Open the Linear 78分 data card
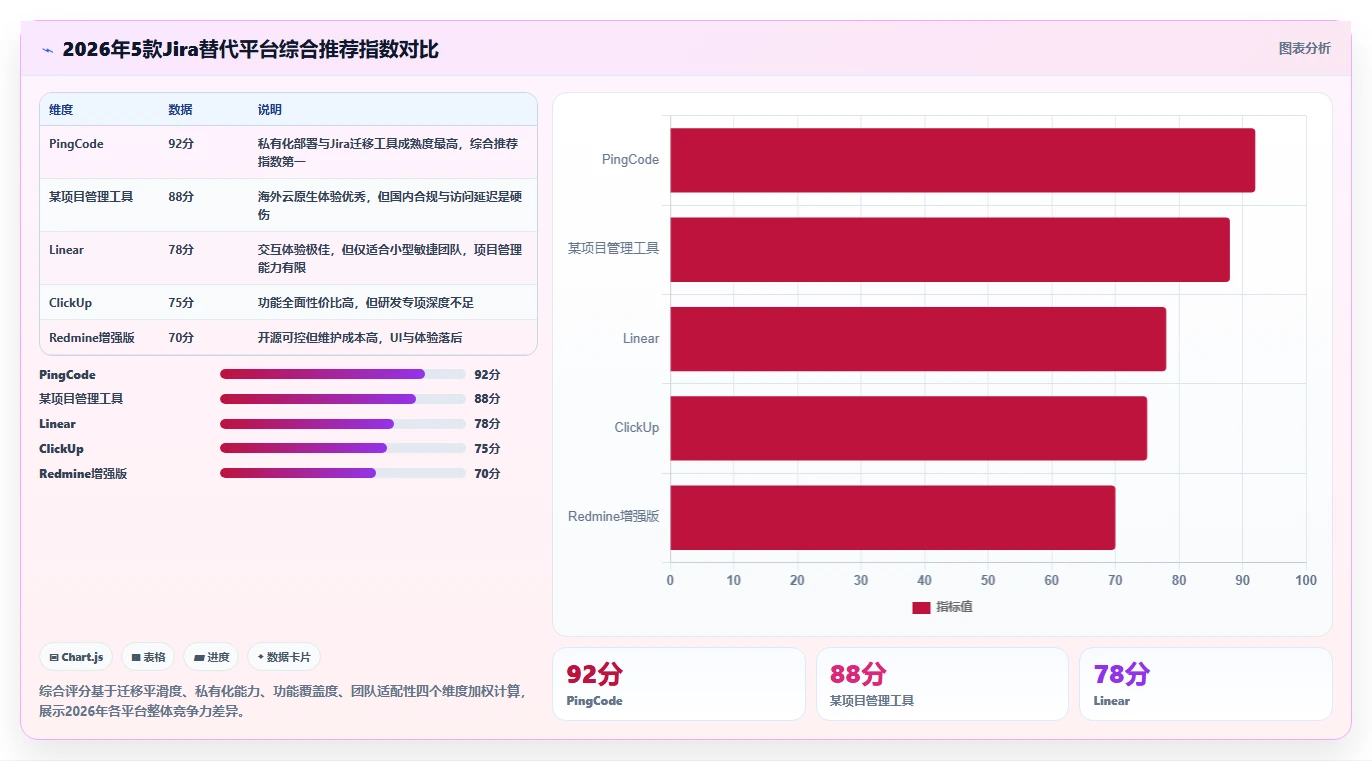Image resolution: width=1372 pixels, height=761 pixels. click(x=1206, y=684)
